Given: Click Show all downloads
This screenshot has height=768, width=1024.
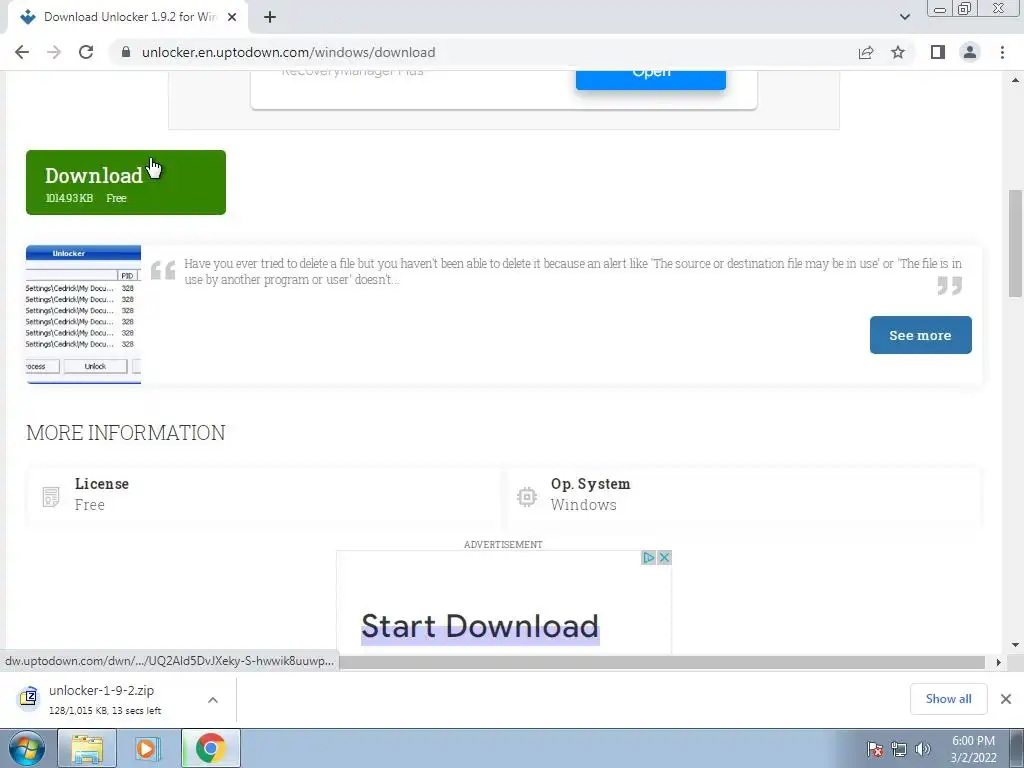Looking at the screenshot, I should point(948,699).
